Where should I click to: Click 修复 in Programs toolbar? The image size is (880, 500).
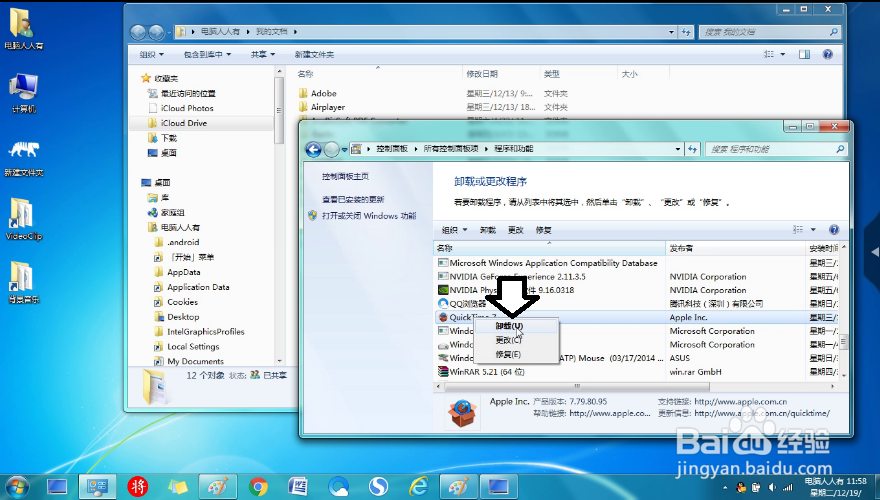point(543,230)
